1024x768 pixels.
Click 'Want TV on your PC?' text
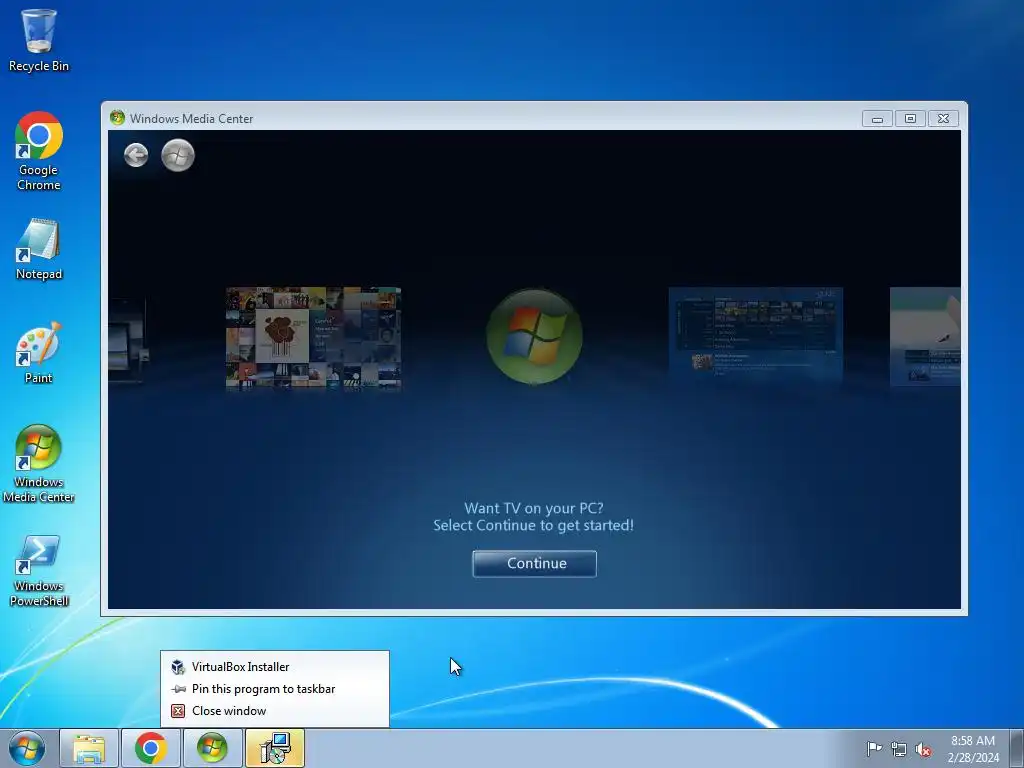[x=534, y=508]
